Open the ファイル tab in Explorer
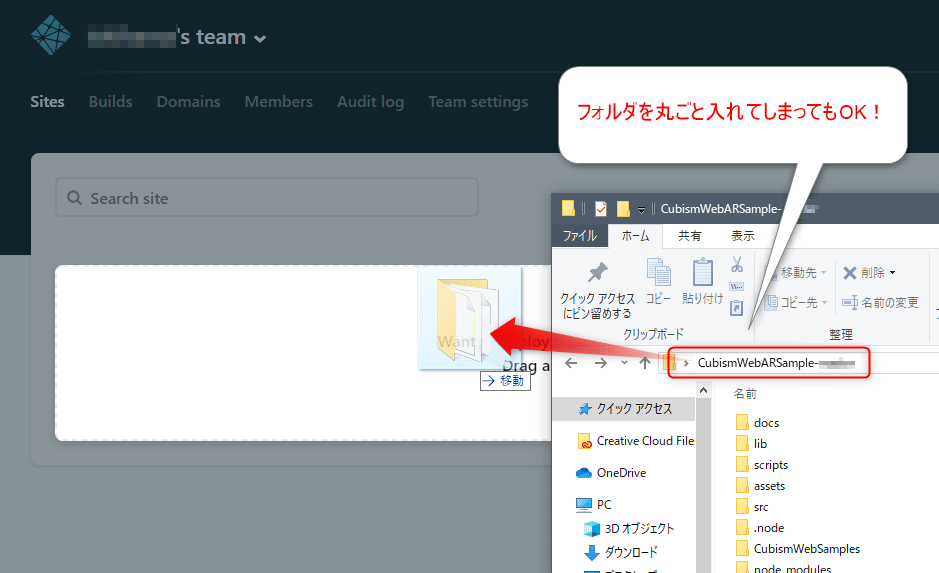The height and width of the screenshot is (573, 939). [x=580, y=236]
